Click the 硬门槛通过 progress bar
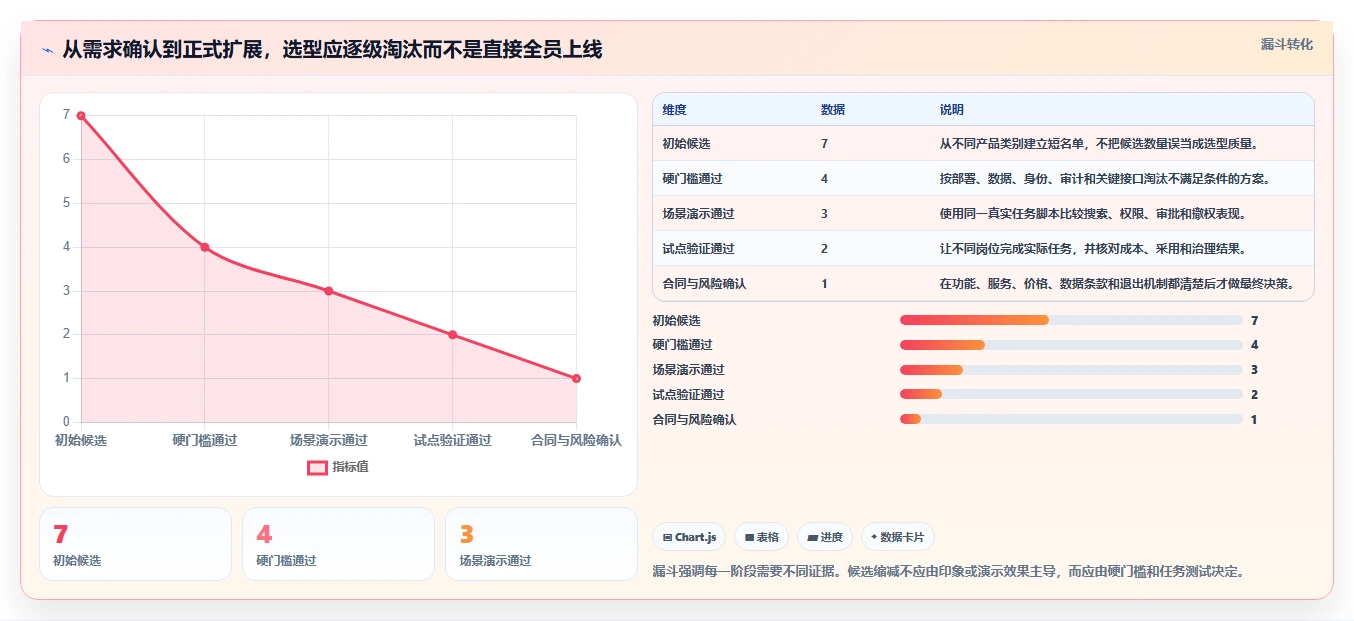1354x621 pixels. (x=1071, y=345)
